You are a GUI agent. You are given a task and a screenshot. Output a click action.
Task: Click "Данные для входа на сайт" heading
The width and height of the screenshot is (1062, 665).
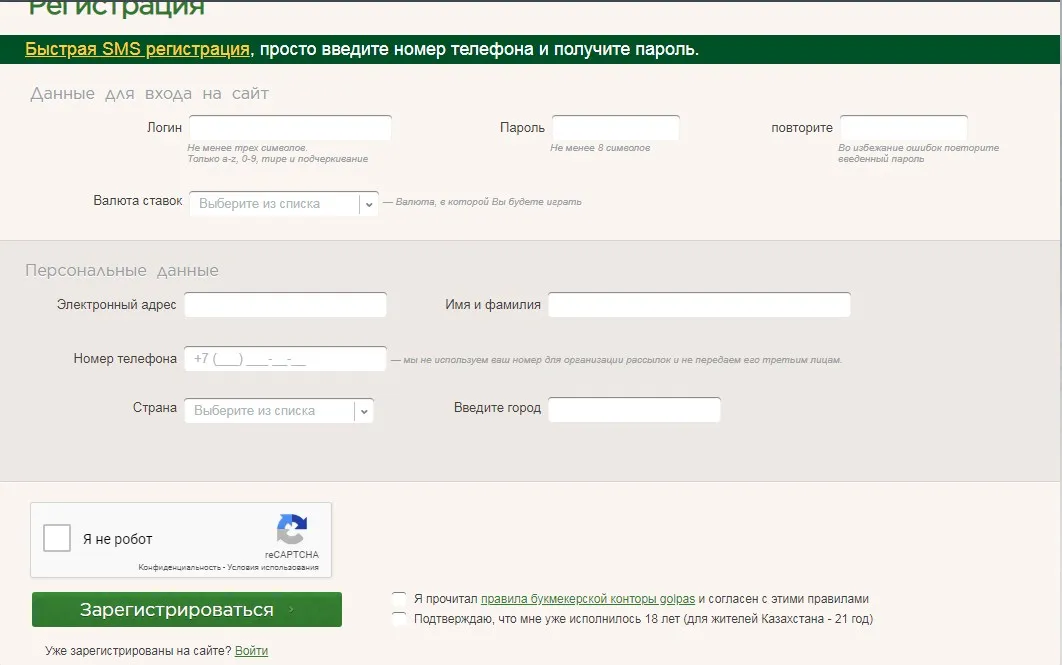[x=149, y=93]
